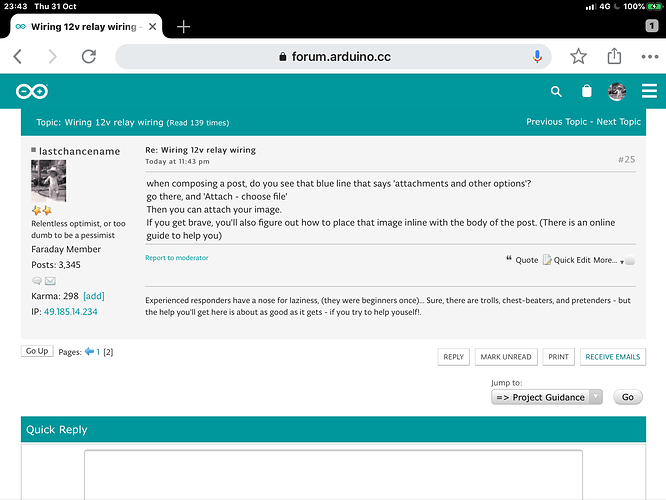Click the Go Up button
The image size is (666, 500).
[37, 351]
